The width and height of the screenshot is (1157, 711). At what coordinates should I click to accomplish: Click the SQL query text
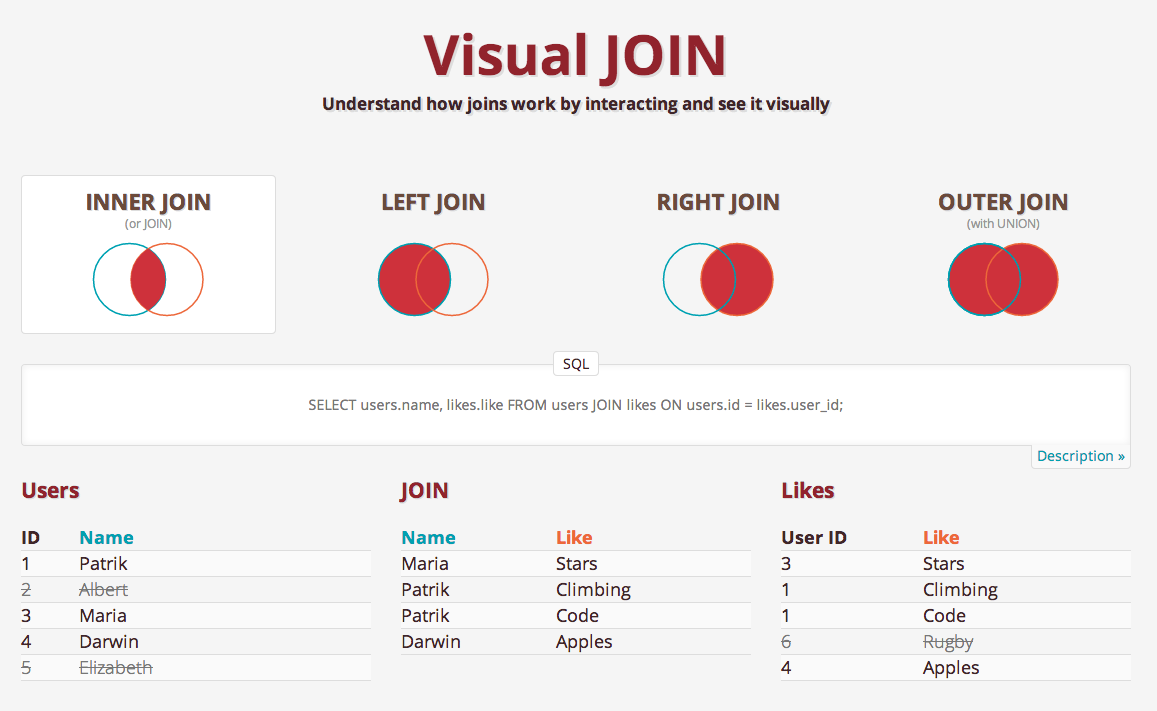(x=576, y=405)
